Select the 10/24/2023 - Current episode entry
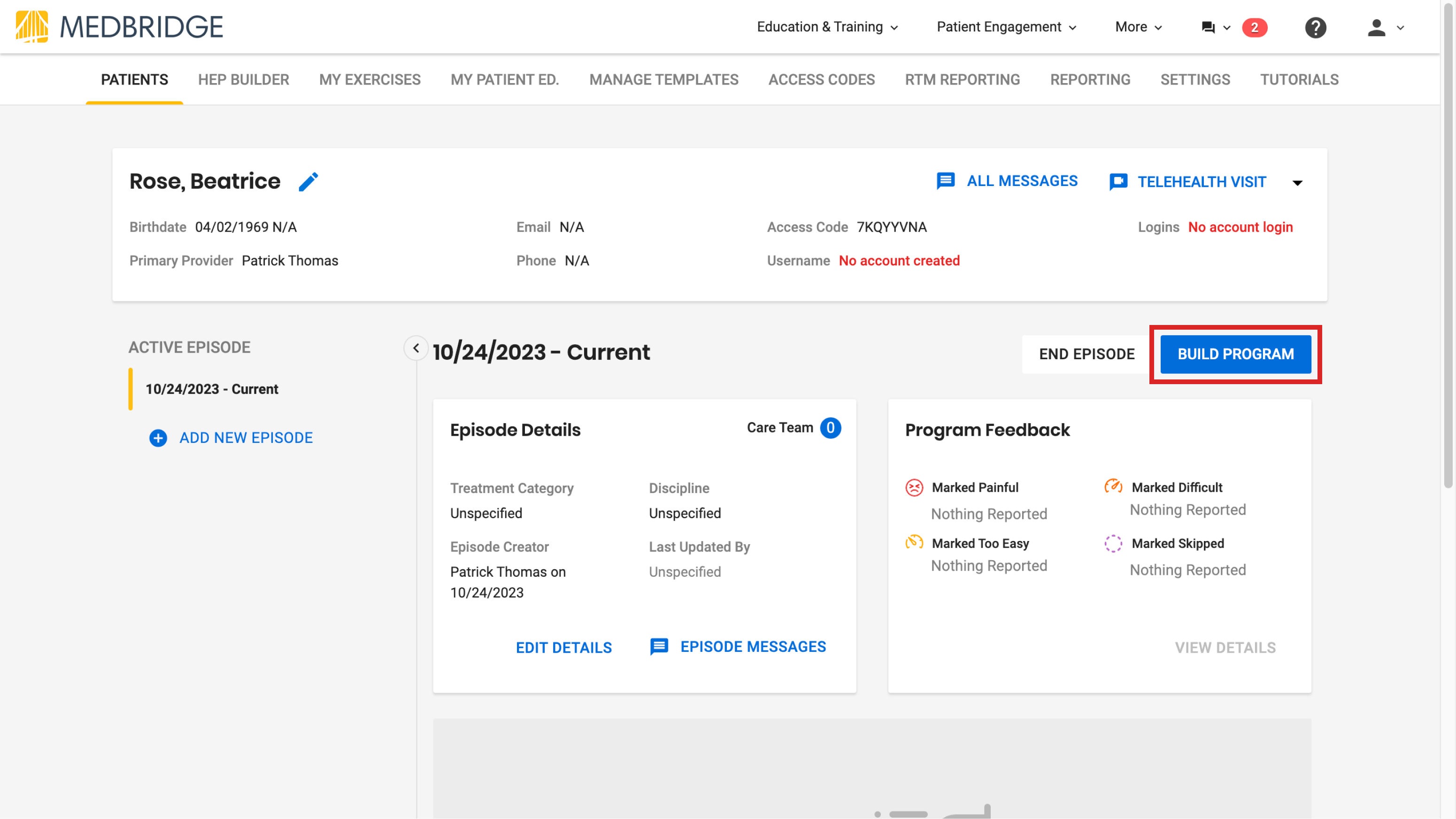1456x819 pixels. click(x=211, y=389)
